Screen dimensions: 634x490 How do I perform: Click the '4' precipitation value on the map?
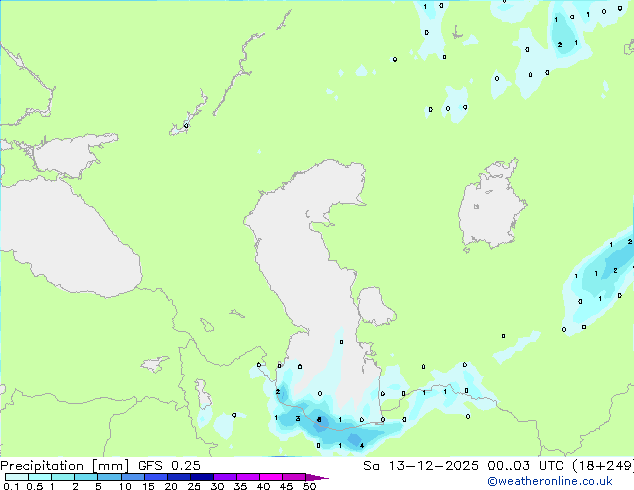tap(361, 446)
